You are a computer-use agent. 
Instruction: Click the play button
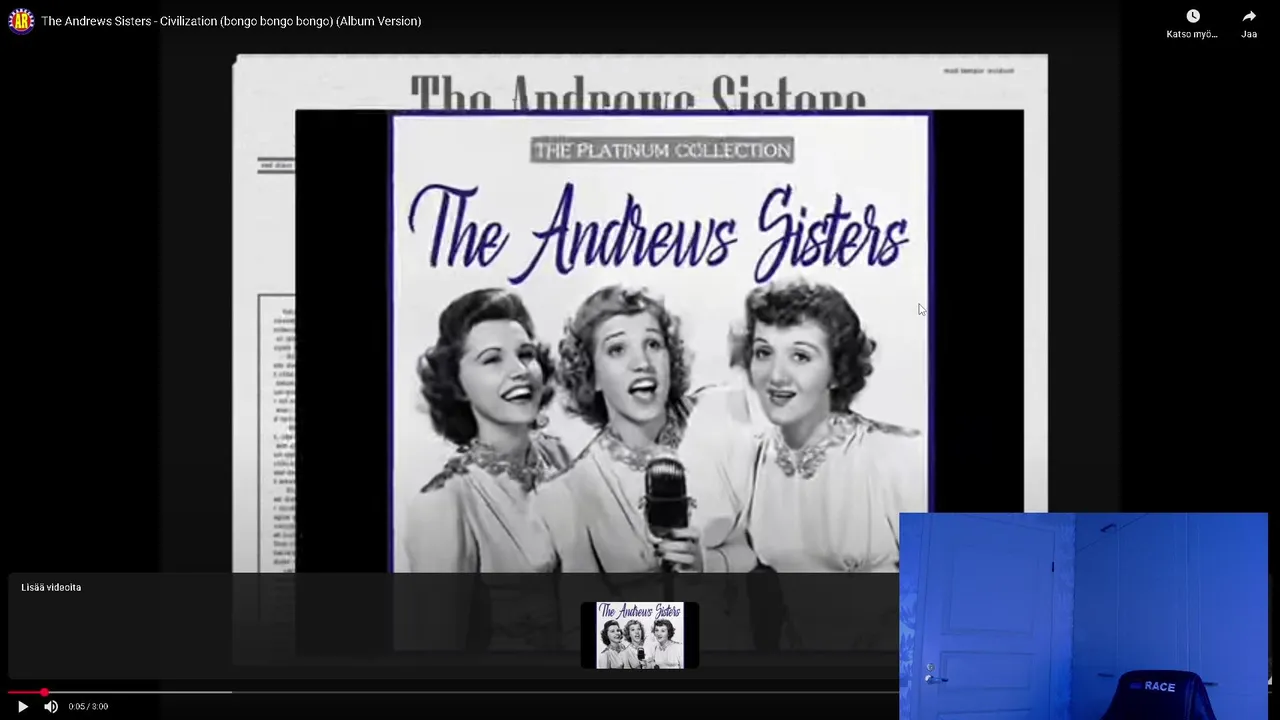coord(23,706)
